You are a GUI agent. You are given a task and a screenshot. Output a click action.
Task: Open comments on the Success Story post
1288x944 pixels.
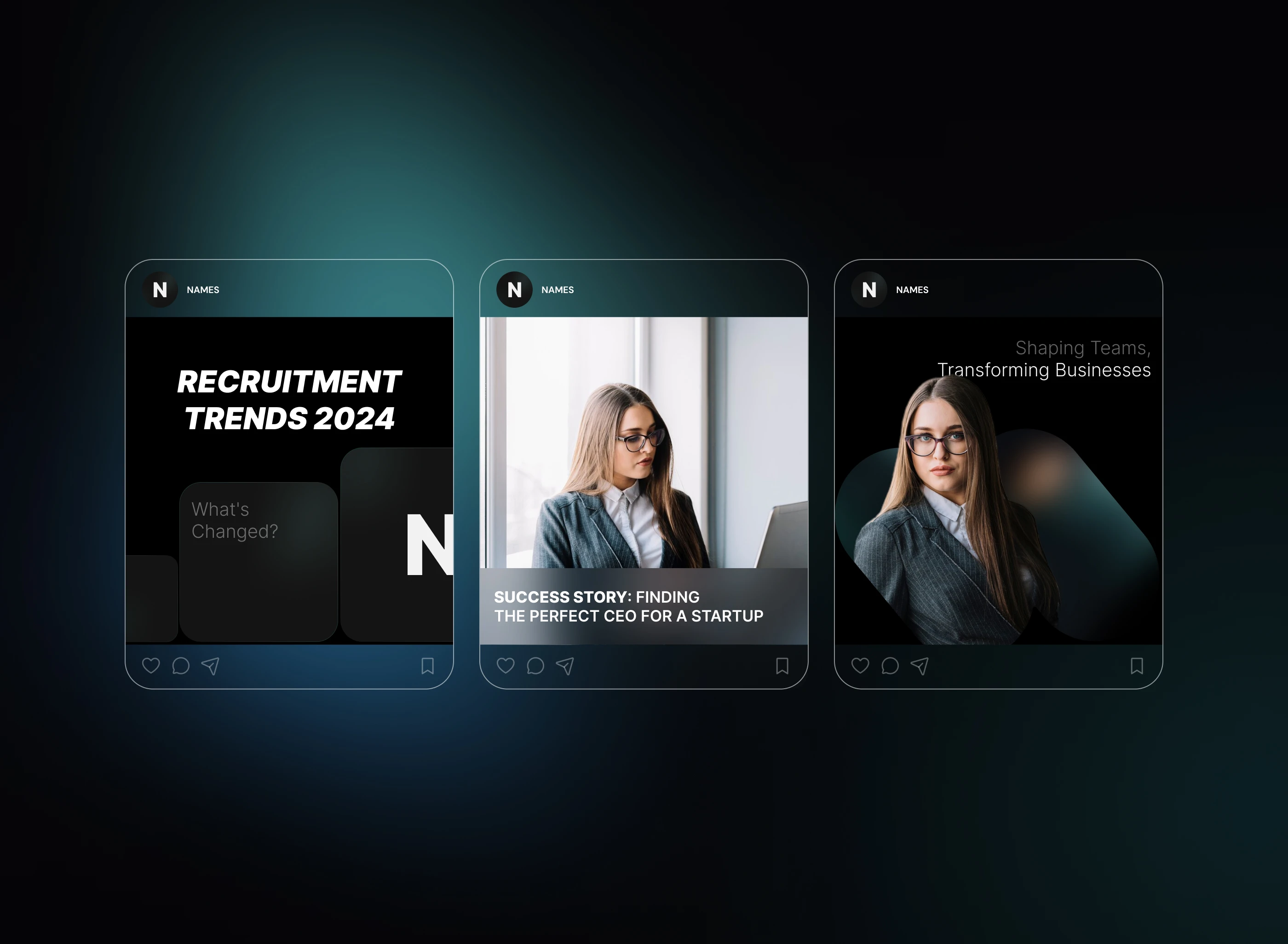pos(535,666)
